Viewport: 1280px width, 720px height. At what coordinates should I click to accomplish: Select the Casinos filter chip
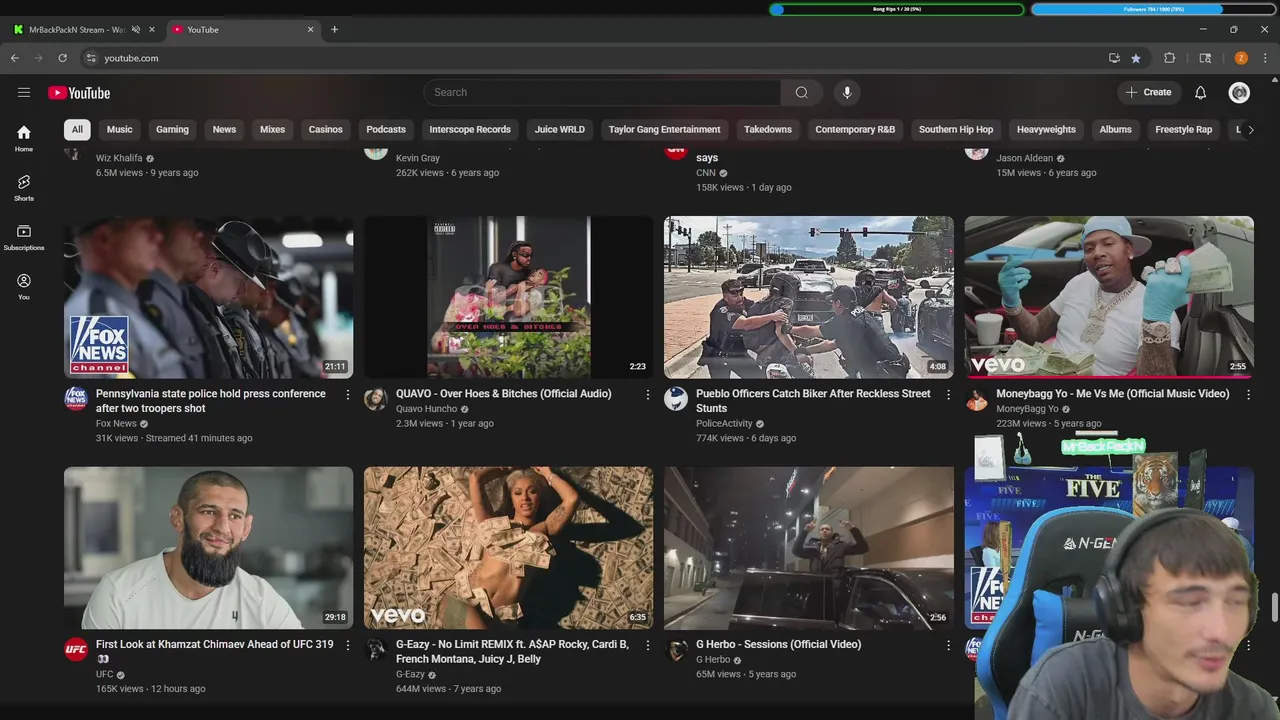tap(325, 129)
